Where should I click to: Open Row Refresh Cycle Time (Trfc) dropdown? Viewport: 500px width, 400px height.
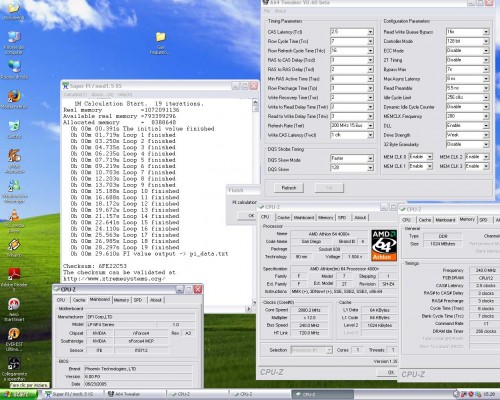pos(370,51)
